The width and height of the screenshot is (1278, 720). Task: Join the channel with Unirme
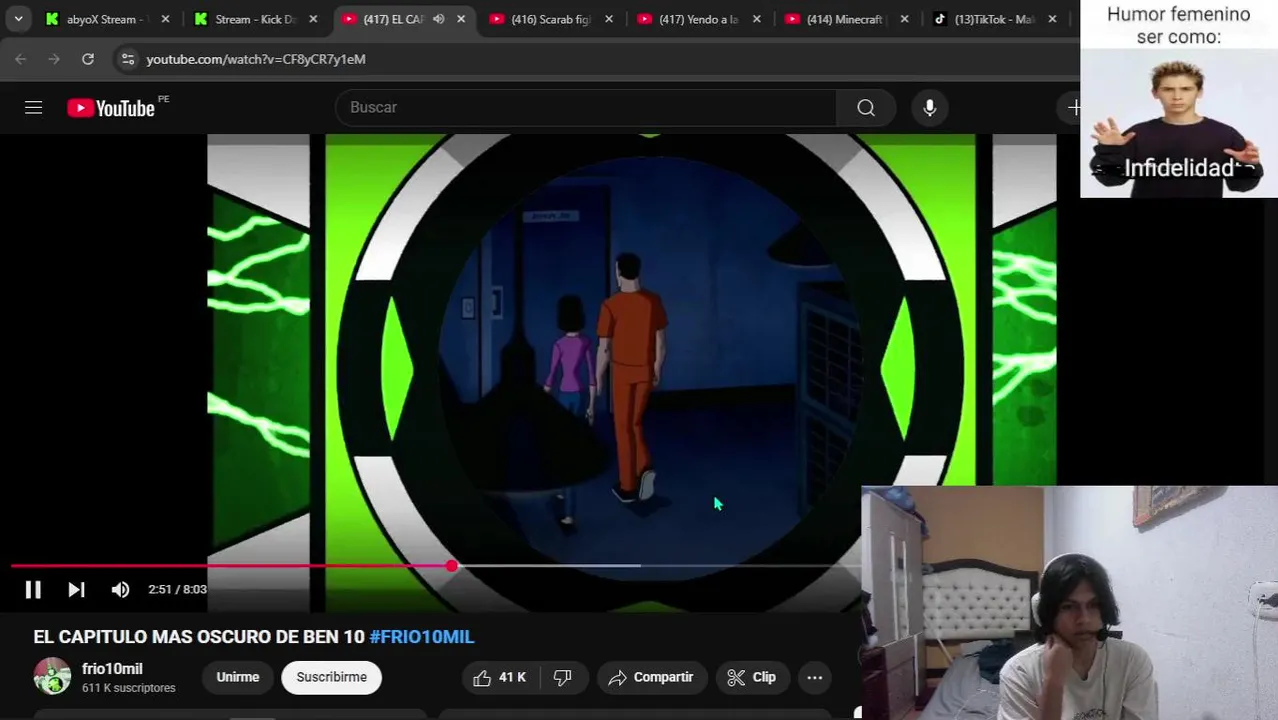pos(238,677)
